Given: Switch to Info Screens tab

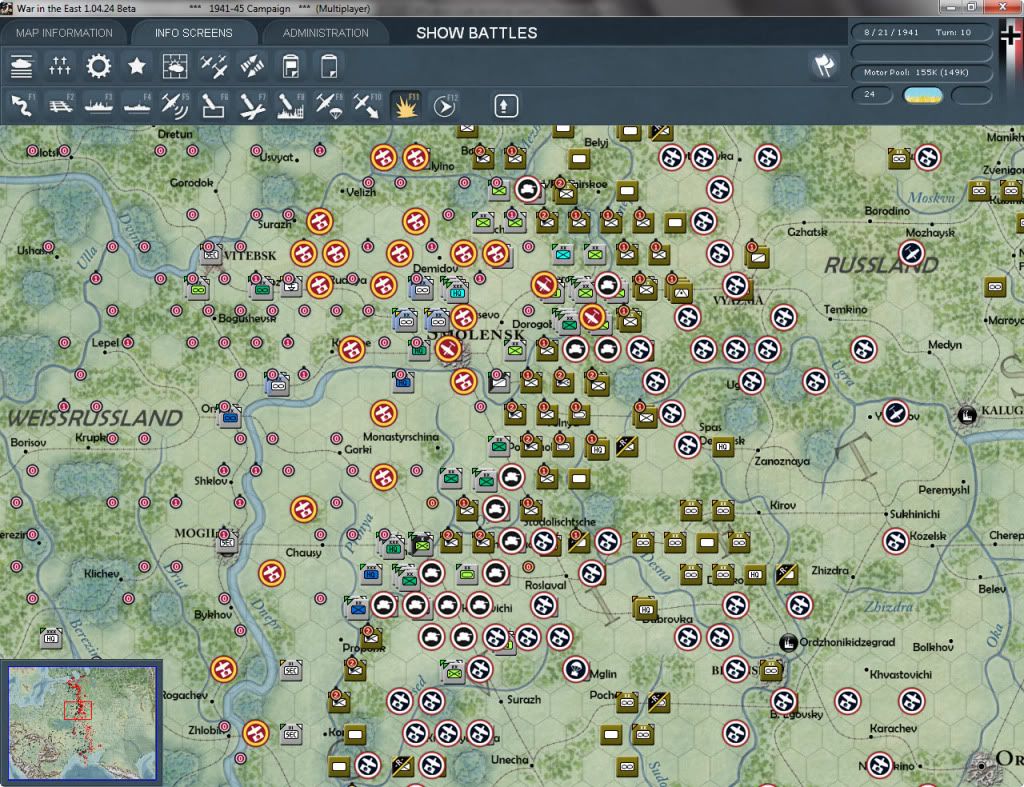Looking at the screenshot, I should (x=193, y=33).
